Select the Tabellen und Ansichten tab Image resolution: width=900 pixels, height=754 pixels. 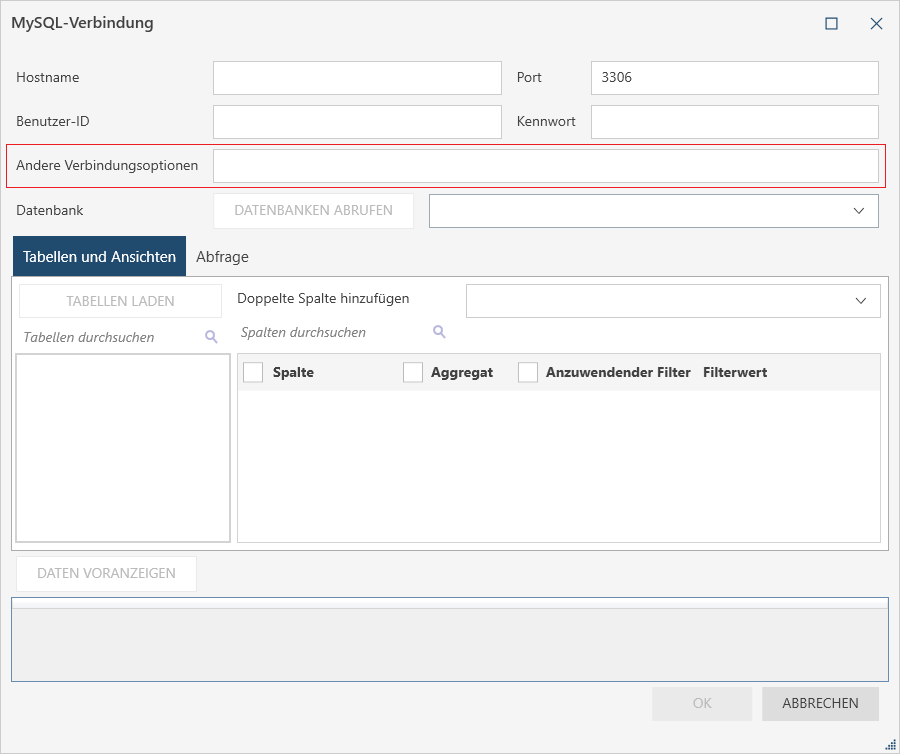click(99, 257)
